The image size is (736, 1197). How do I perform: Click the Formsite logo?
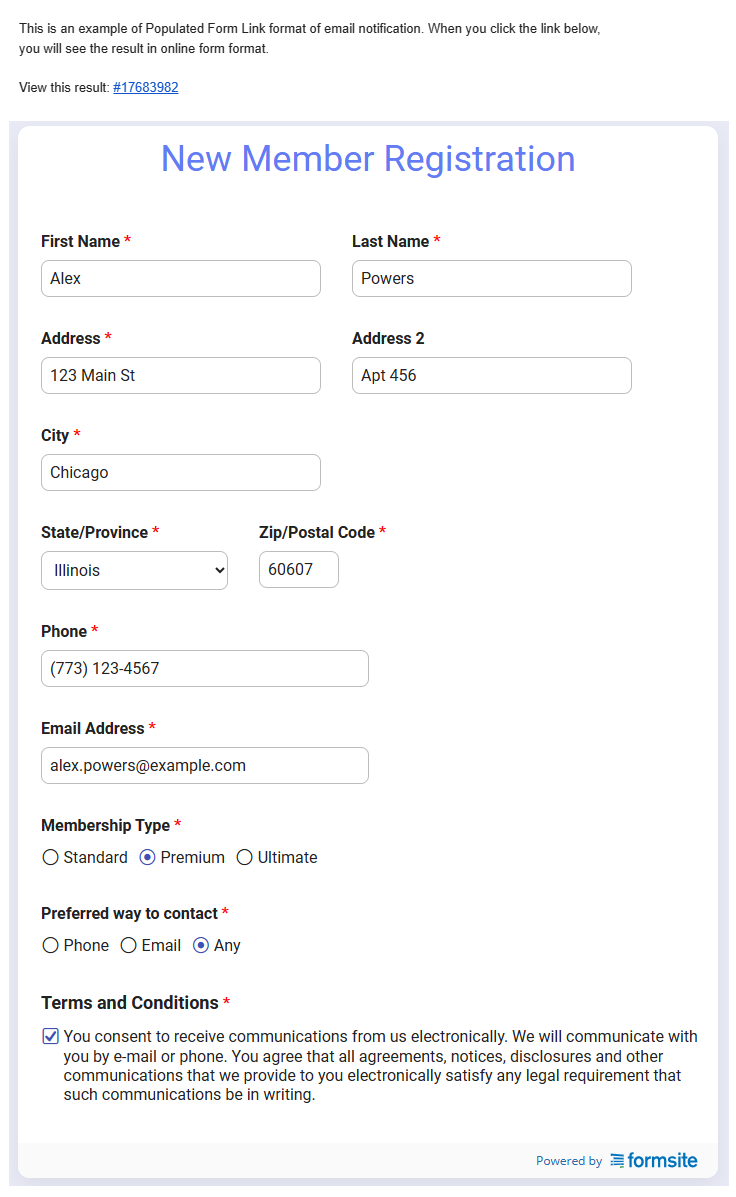[654, 1160]
